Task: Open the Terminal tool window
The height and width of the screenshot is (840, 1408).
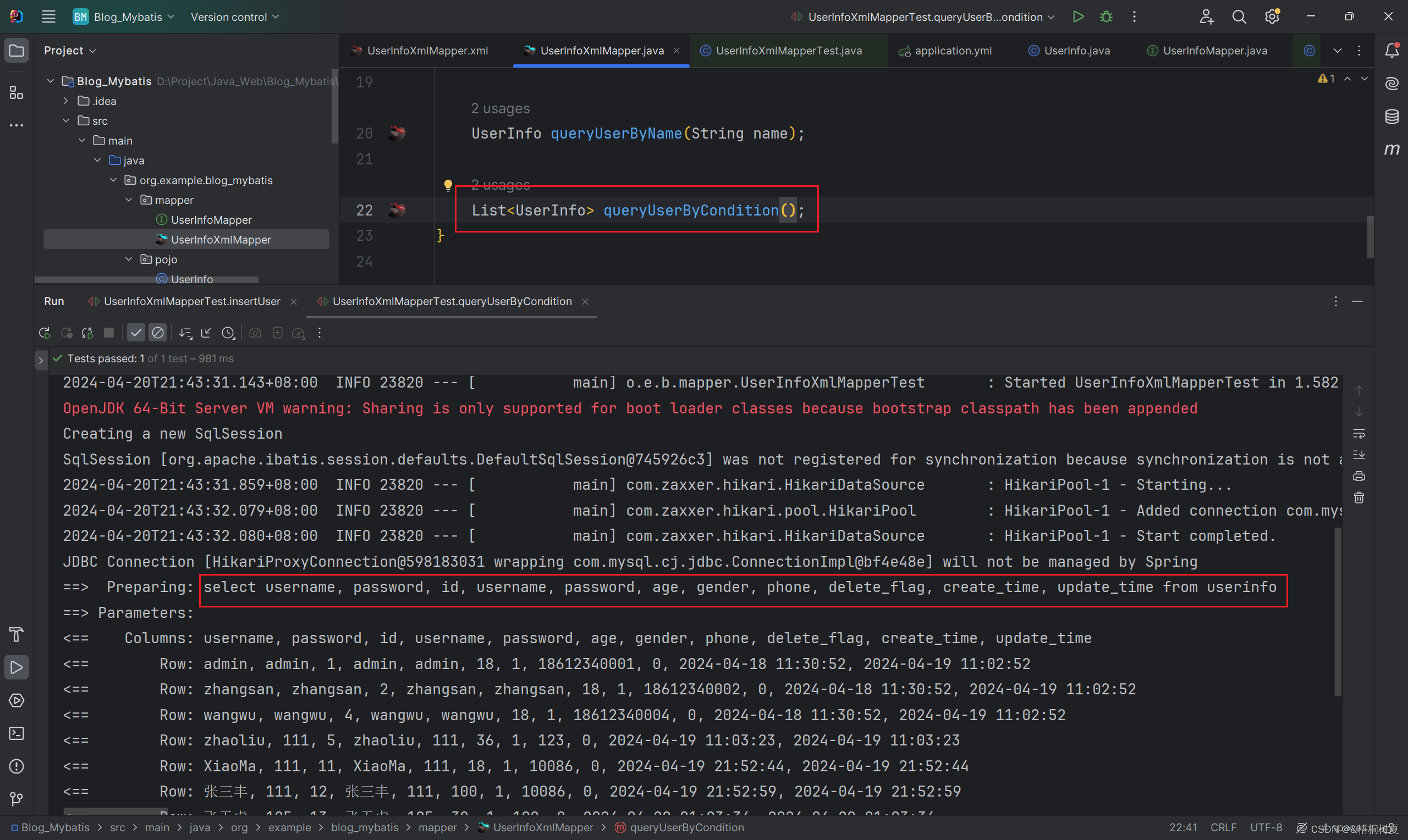Action: [x=16, y=733]
